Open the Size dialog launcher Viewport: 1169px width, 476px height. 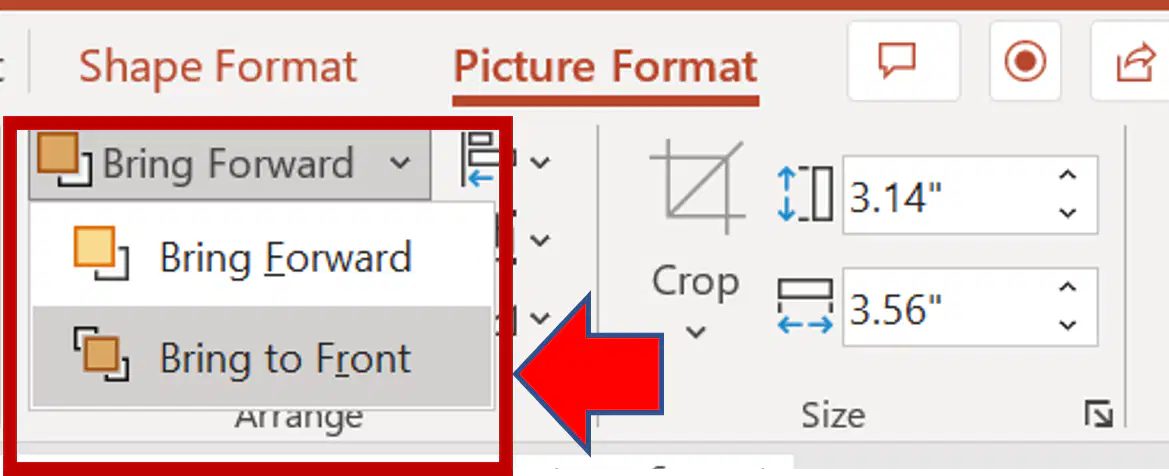[1099, 414]
